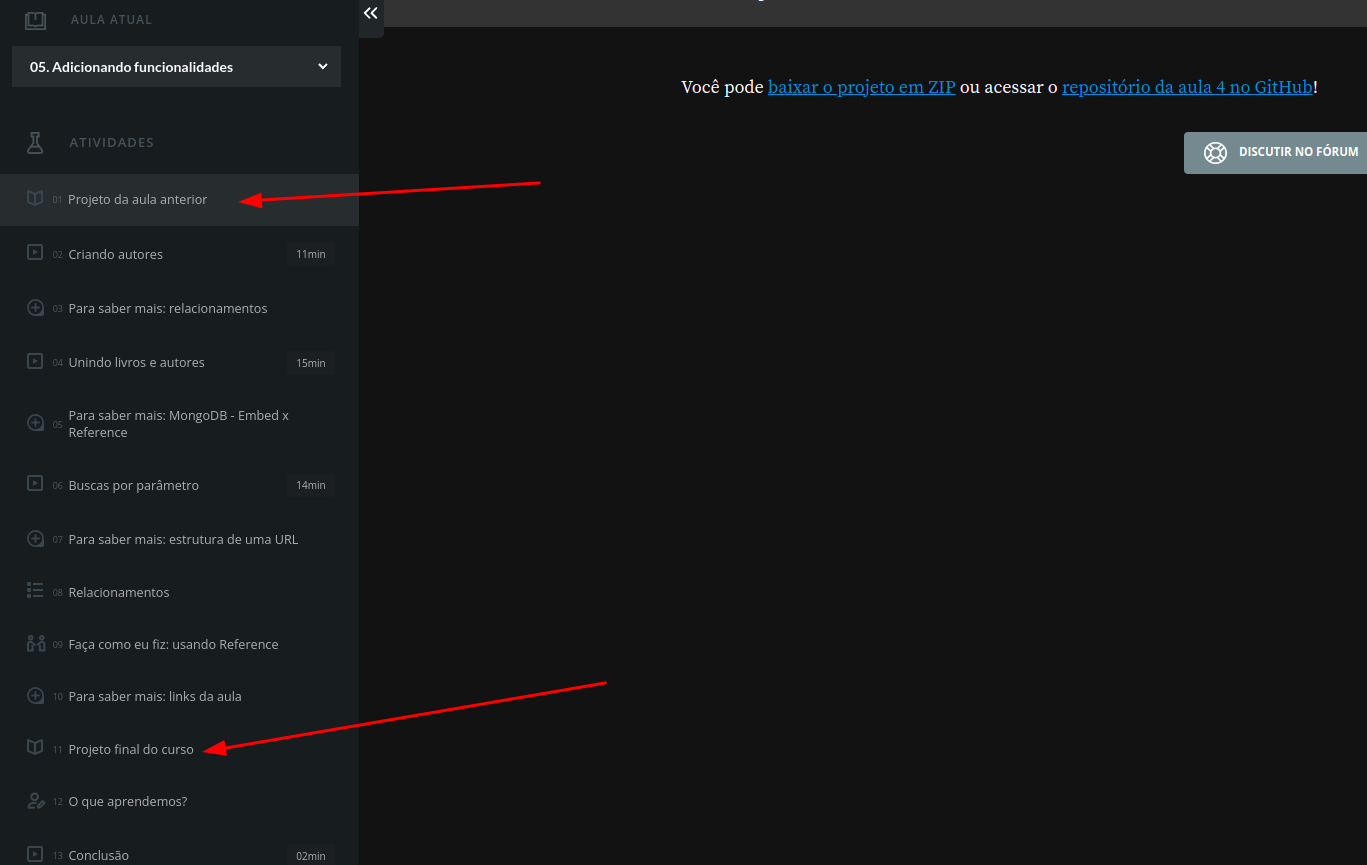Click the flask icon beside Atividades
Image resolution: width=1367 pixels, height=865 pixels.
35,142
